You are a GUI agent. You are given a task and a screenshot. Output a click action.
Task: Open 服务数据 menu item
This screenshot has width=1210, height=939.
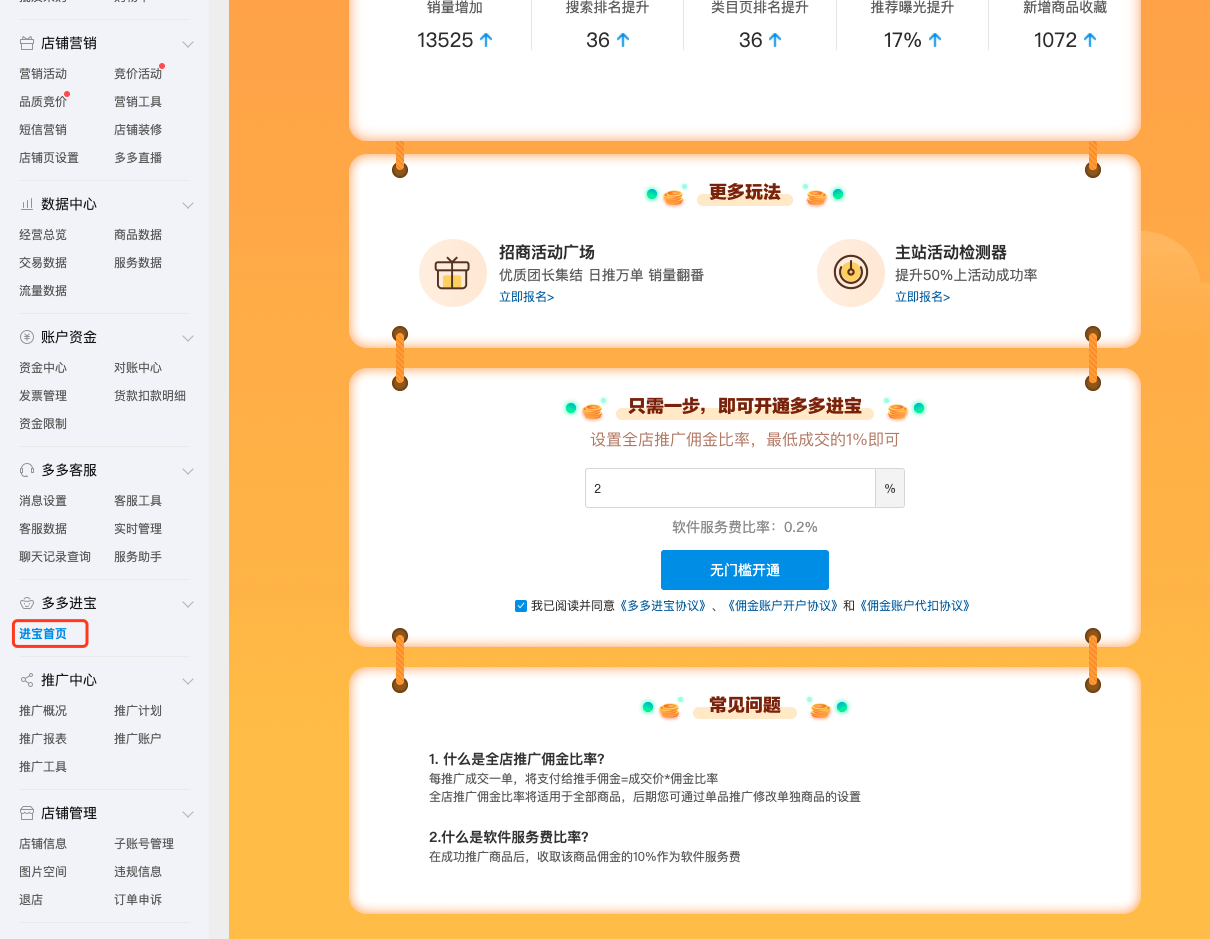[138, 263]
